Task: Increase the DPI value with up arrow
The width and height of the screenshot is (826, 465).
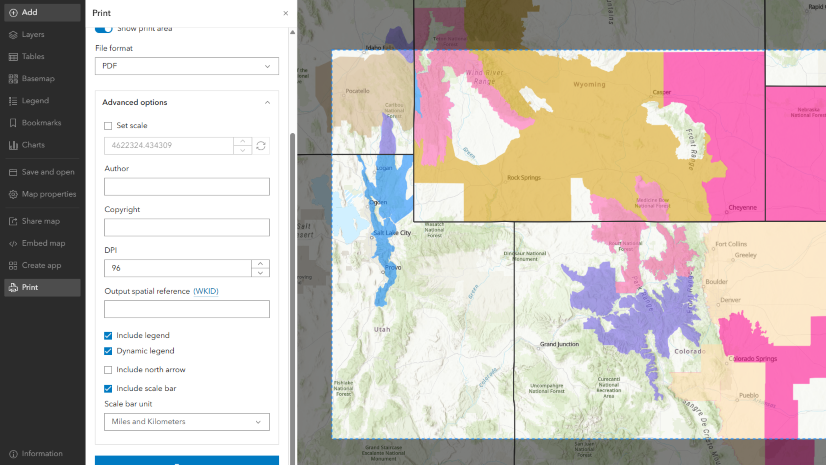Action: click(260, 264)
